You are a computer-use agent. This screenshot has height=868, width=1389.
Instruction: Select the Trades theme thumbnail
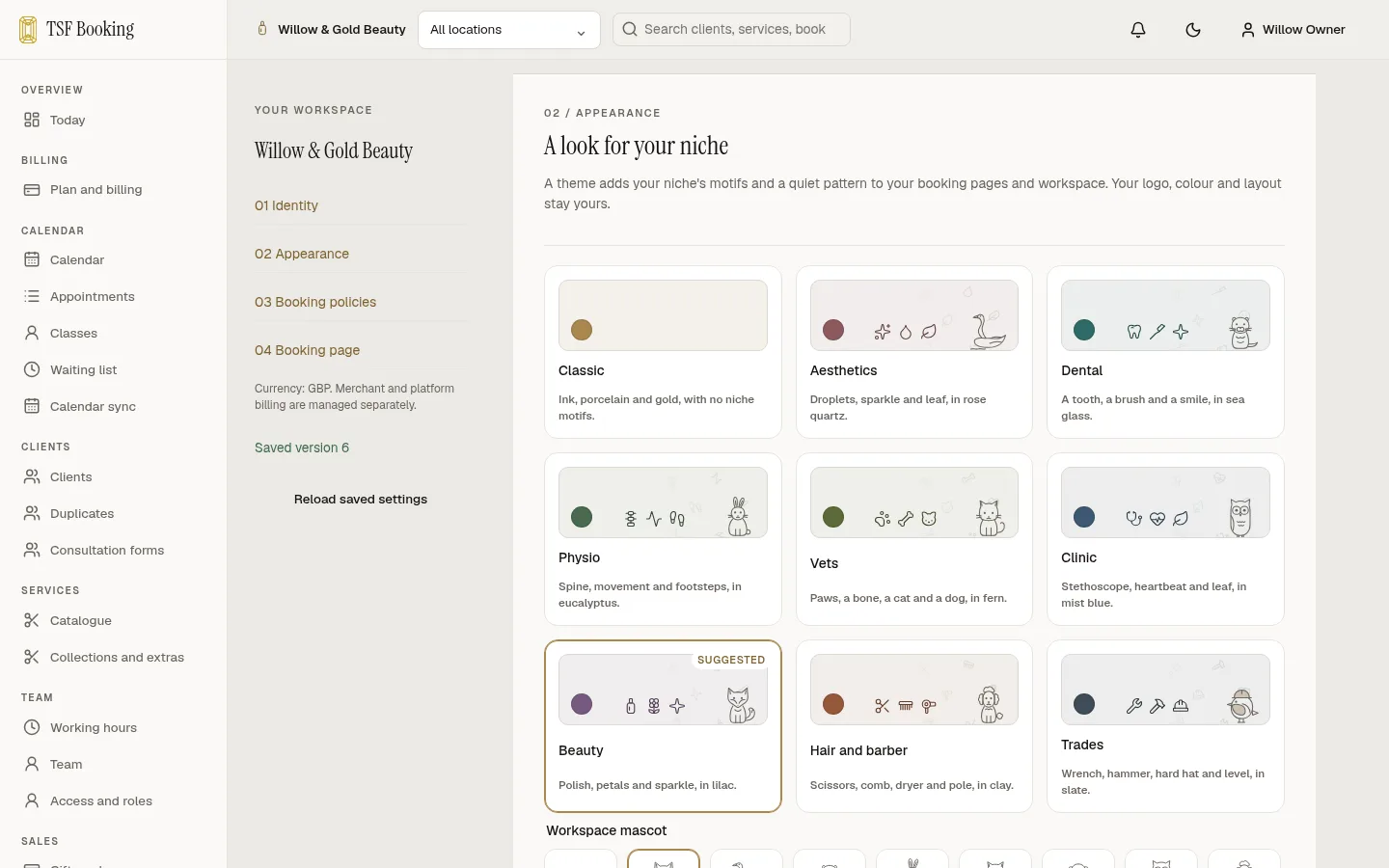(x=1165, y=690)
